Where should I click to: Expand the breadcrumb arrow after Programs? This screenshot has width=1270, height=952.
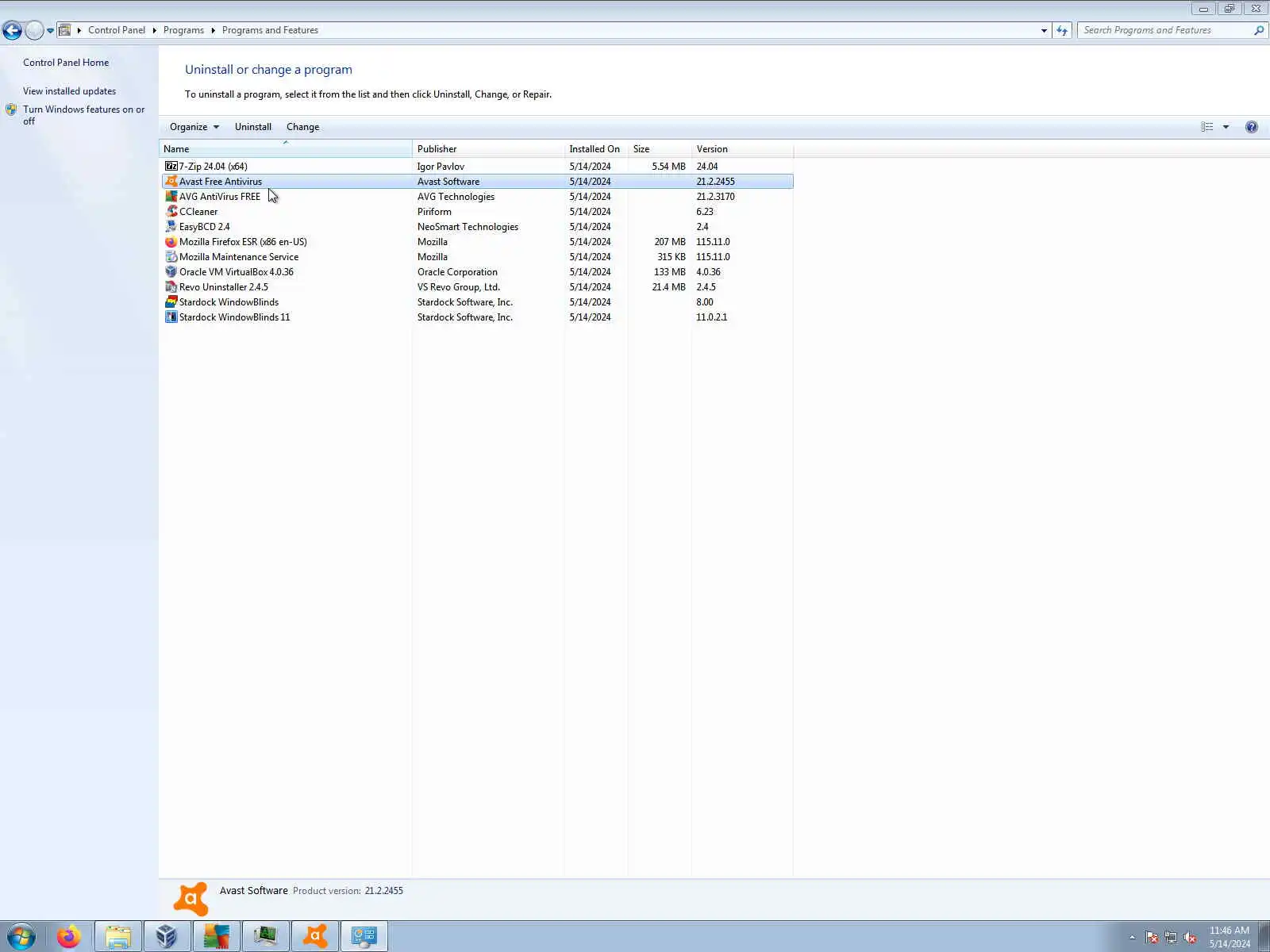coord(213,30)
